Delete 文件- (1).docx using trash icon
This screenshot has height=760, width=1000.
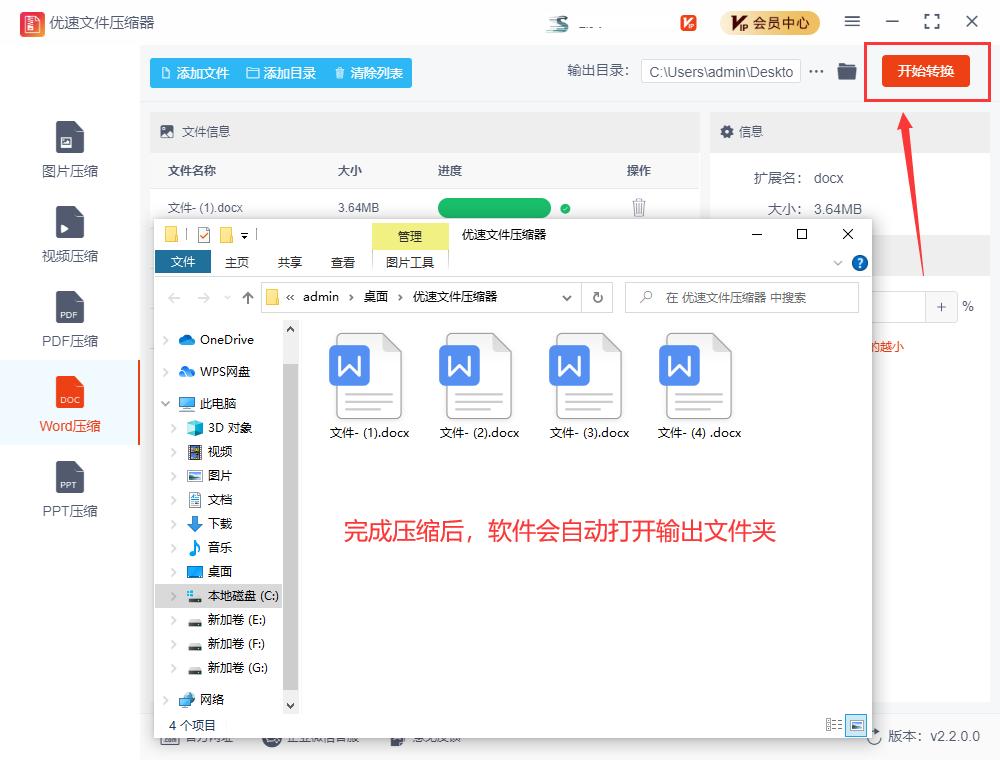pyautogui.click(x=638, y=207)
